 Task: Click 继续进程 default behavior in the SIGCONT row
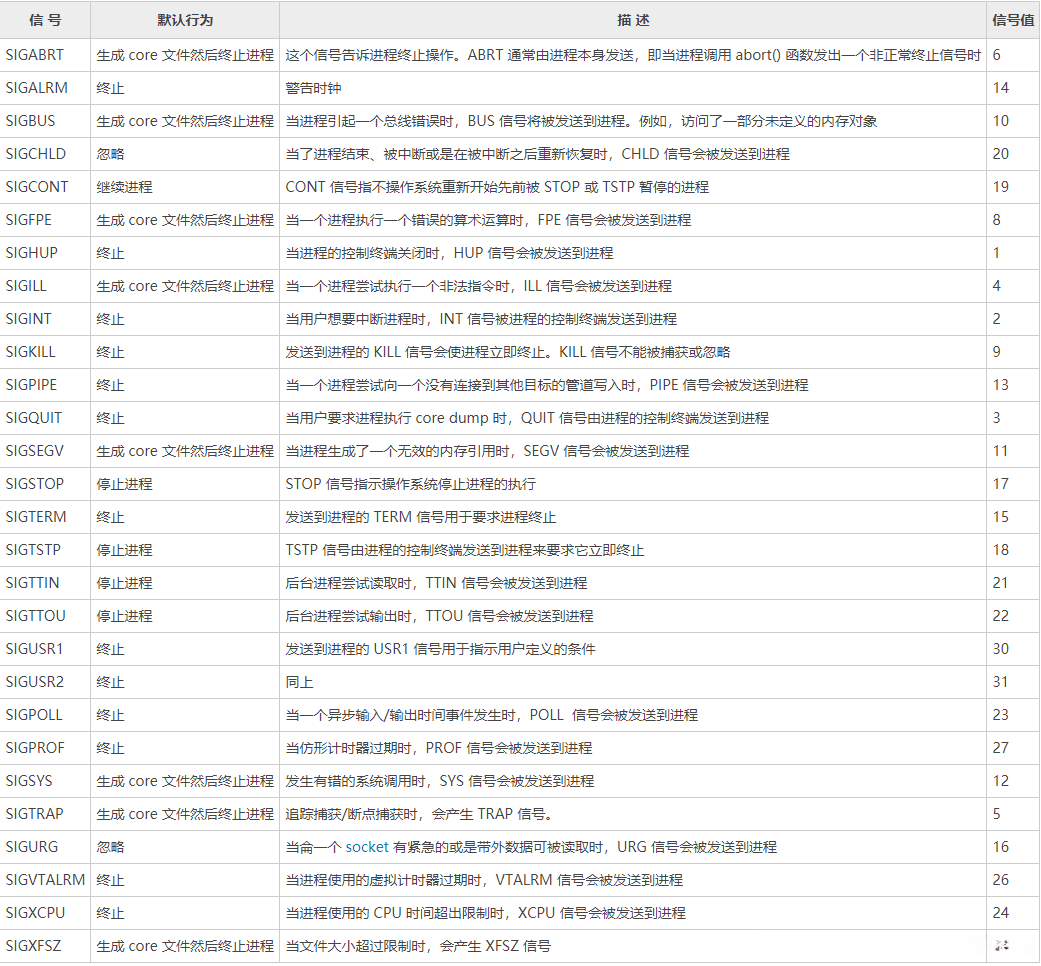pos(124,187)
